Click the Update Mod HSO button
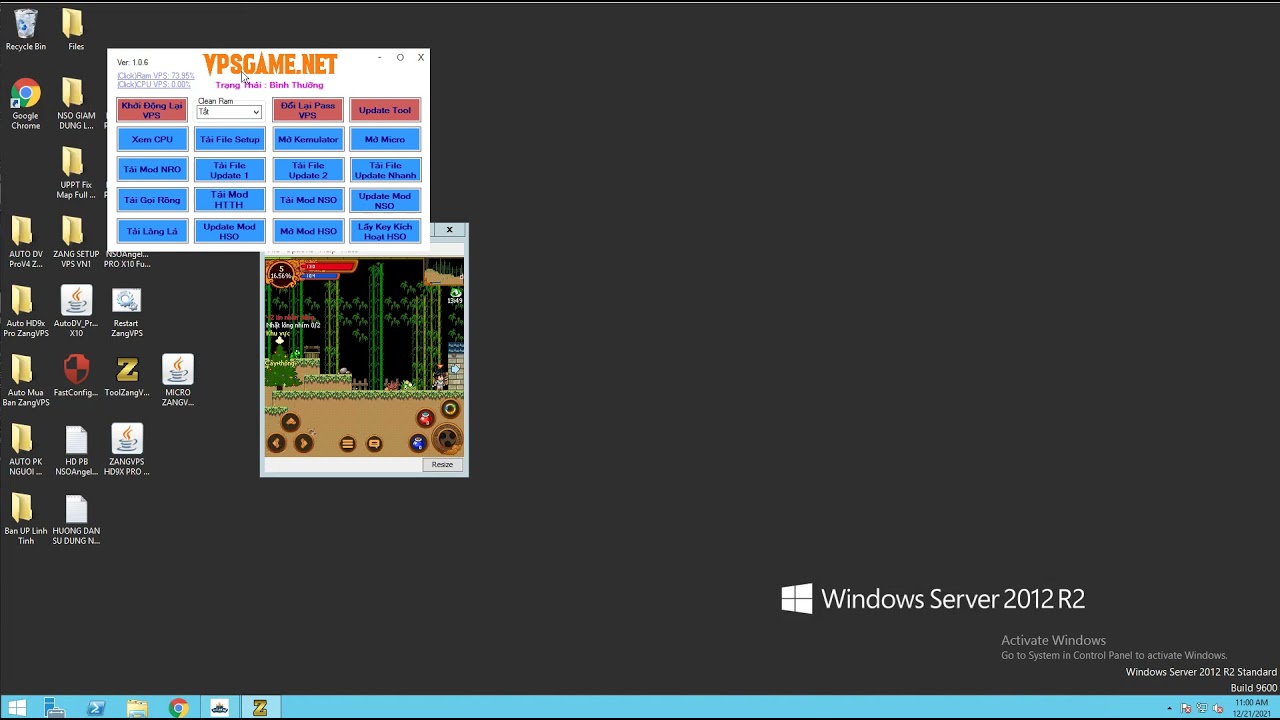Viewport: 1280px width, 720px height. point(229,231)
